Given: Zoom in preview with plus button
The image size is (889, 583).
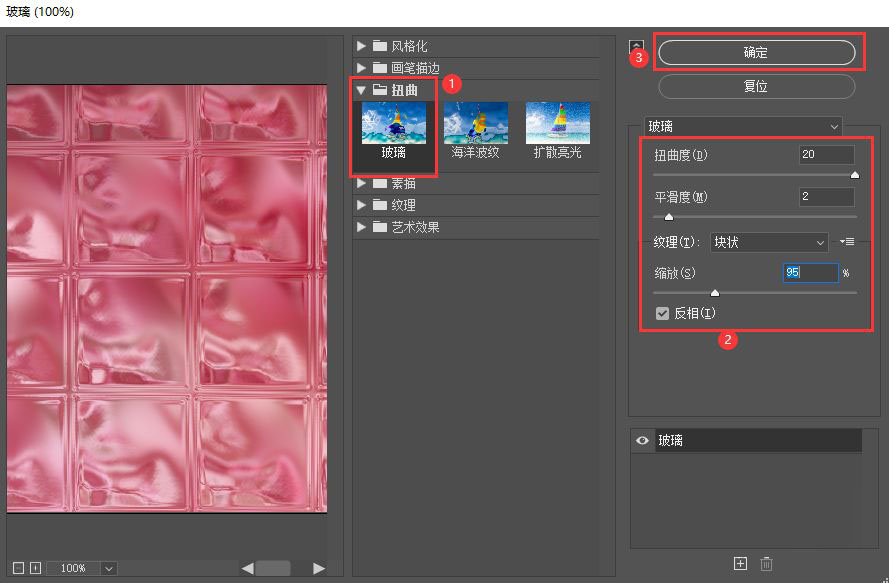Looking at the screenshot, I should (x=35, y=568).
